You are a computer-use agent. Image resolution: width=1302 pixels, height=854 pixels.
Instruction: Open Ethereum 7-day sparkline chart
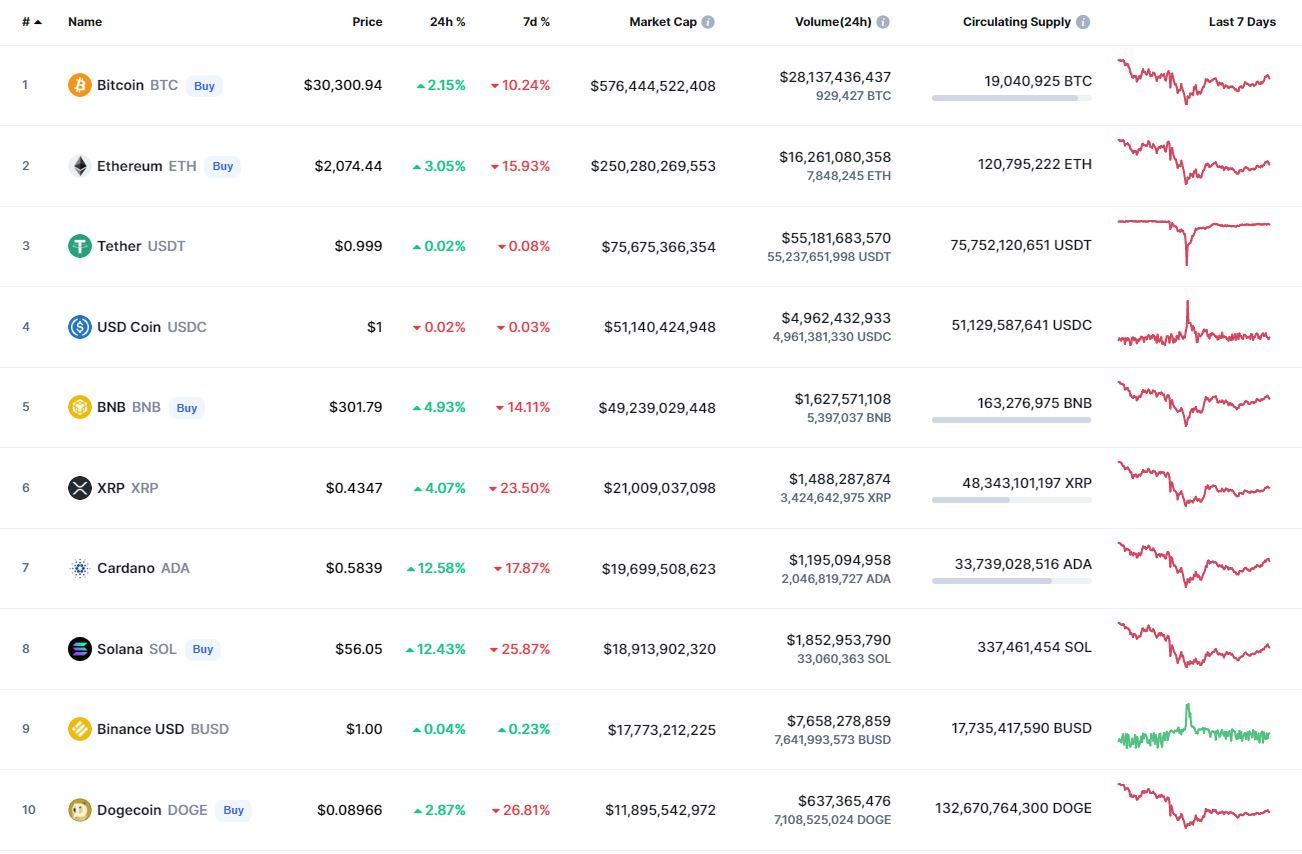(x=1194, y=161)
